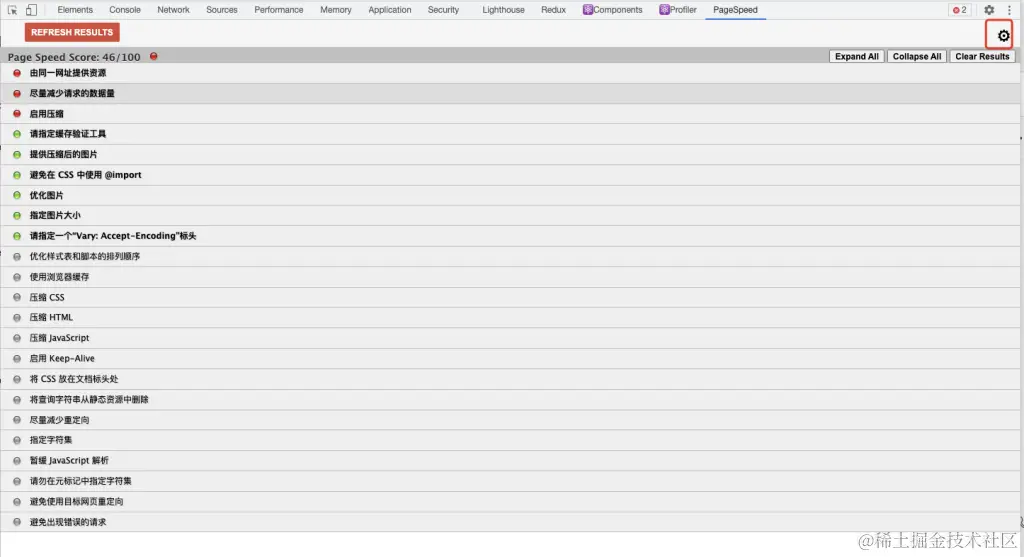Switch to the Security tab
The image size is (1024, 557).
[x=443, y=10]
